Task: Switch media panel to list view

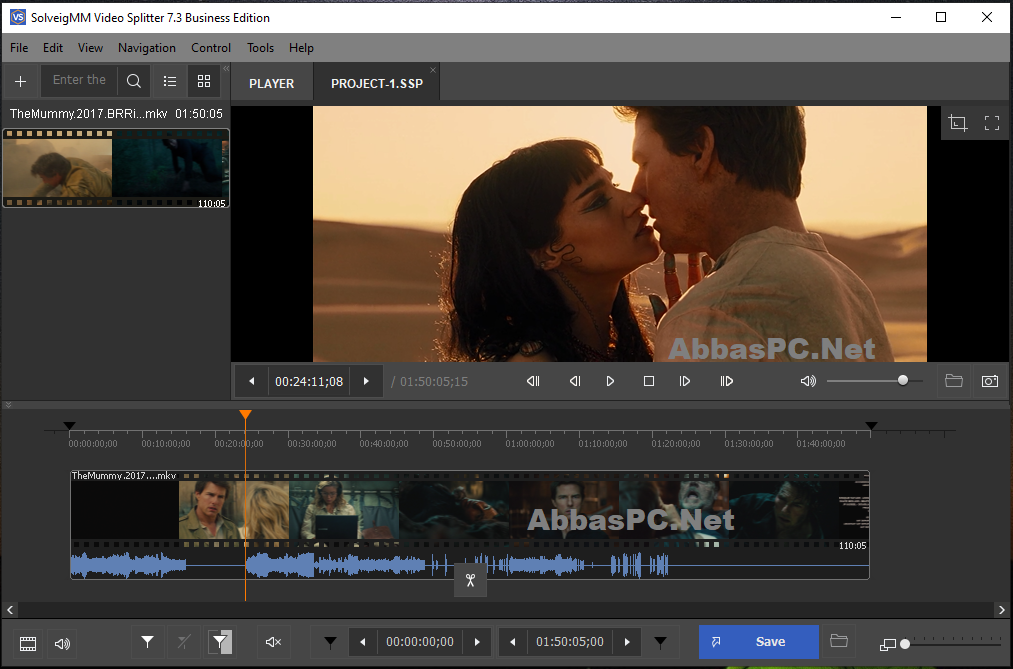Action: (x=170, y=81)
